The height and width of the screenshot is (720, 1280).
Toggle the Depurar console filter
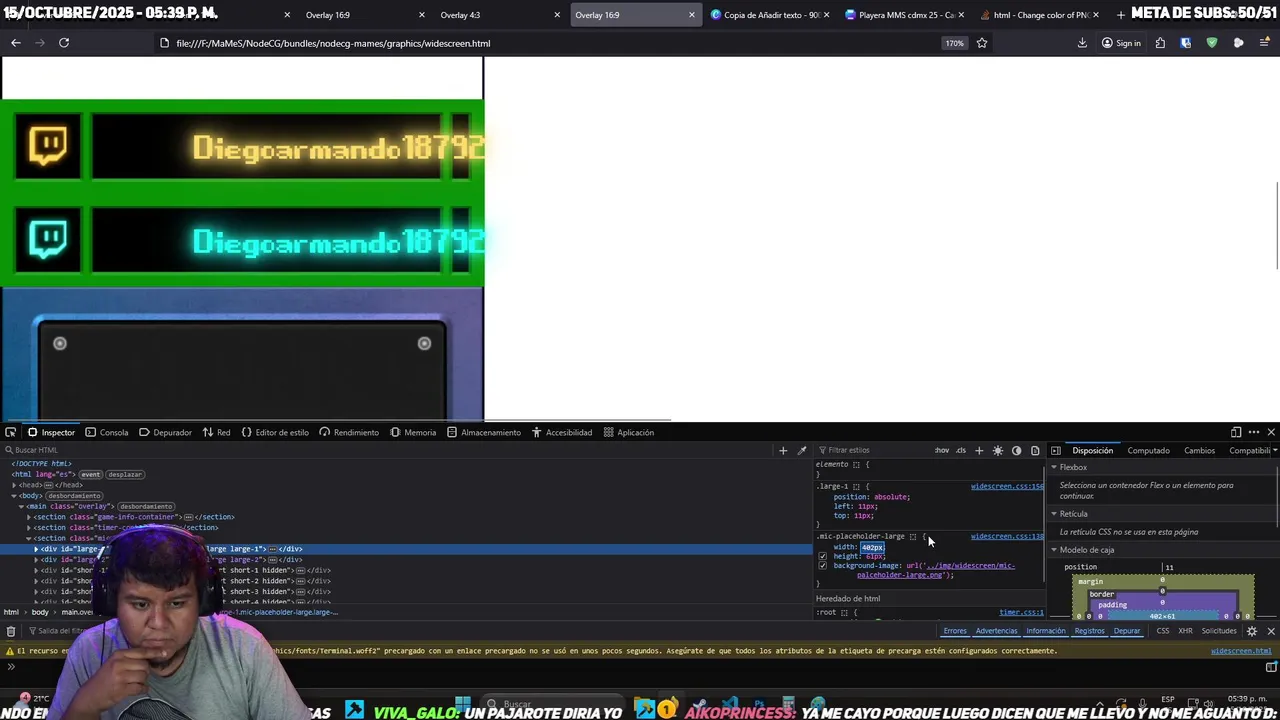click(1127, 631)
